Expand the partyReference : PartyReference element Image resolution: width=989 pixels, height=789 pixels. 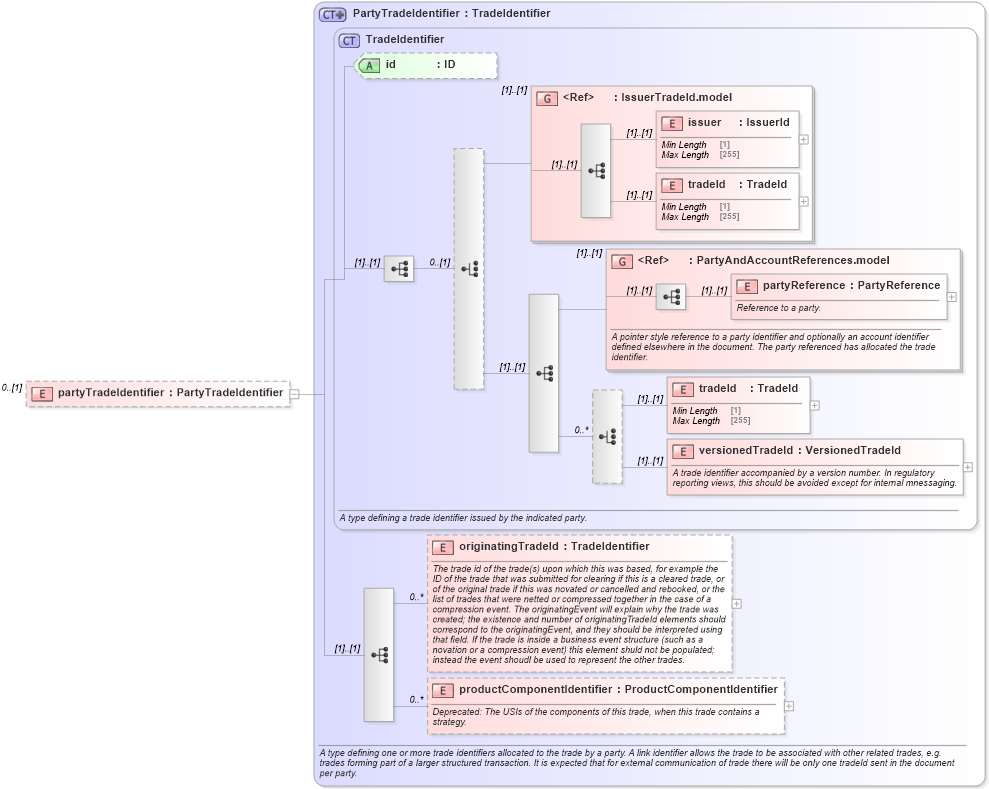(x=951, y=296)
